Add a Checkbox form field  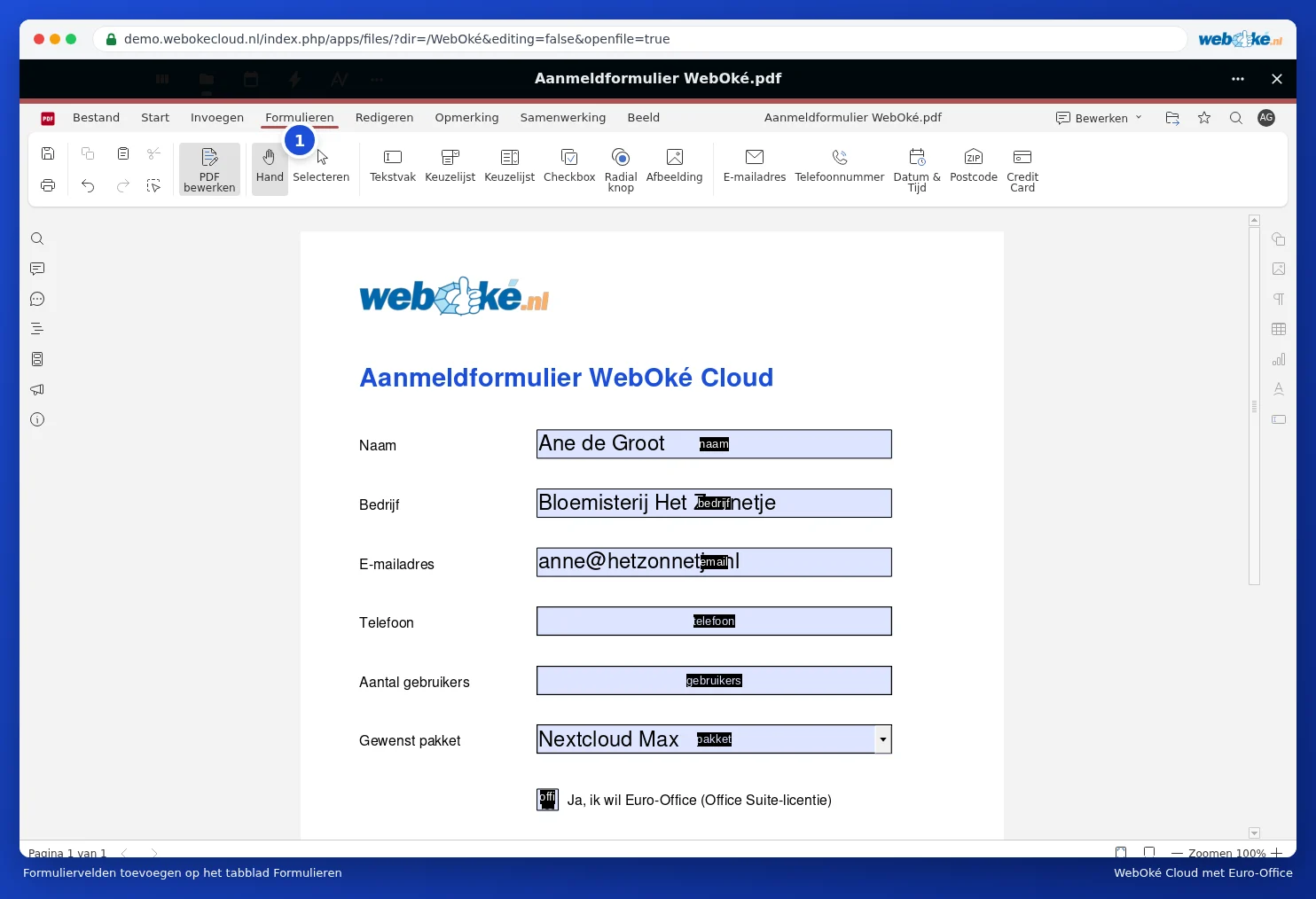(x=569, y=168)
